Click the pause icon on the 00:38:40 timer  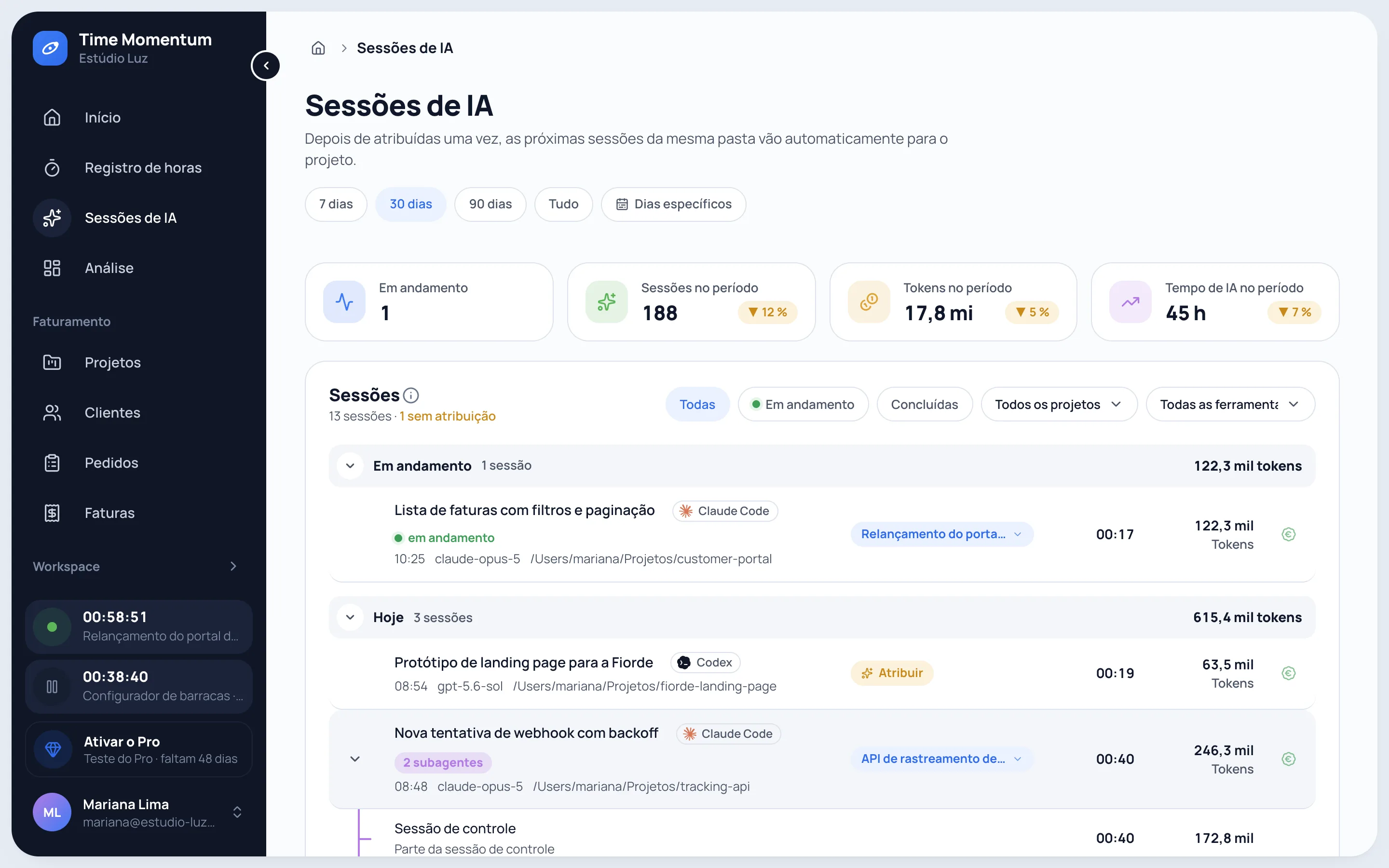pyautogui.click(x=52, y=687)
